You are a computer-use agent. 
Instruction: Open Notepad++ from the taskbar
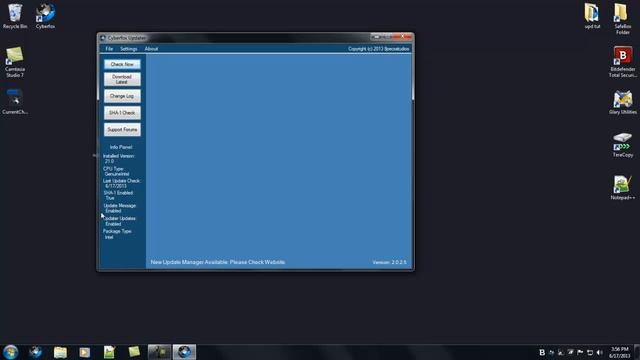[x=109, y=352]
